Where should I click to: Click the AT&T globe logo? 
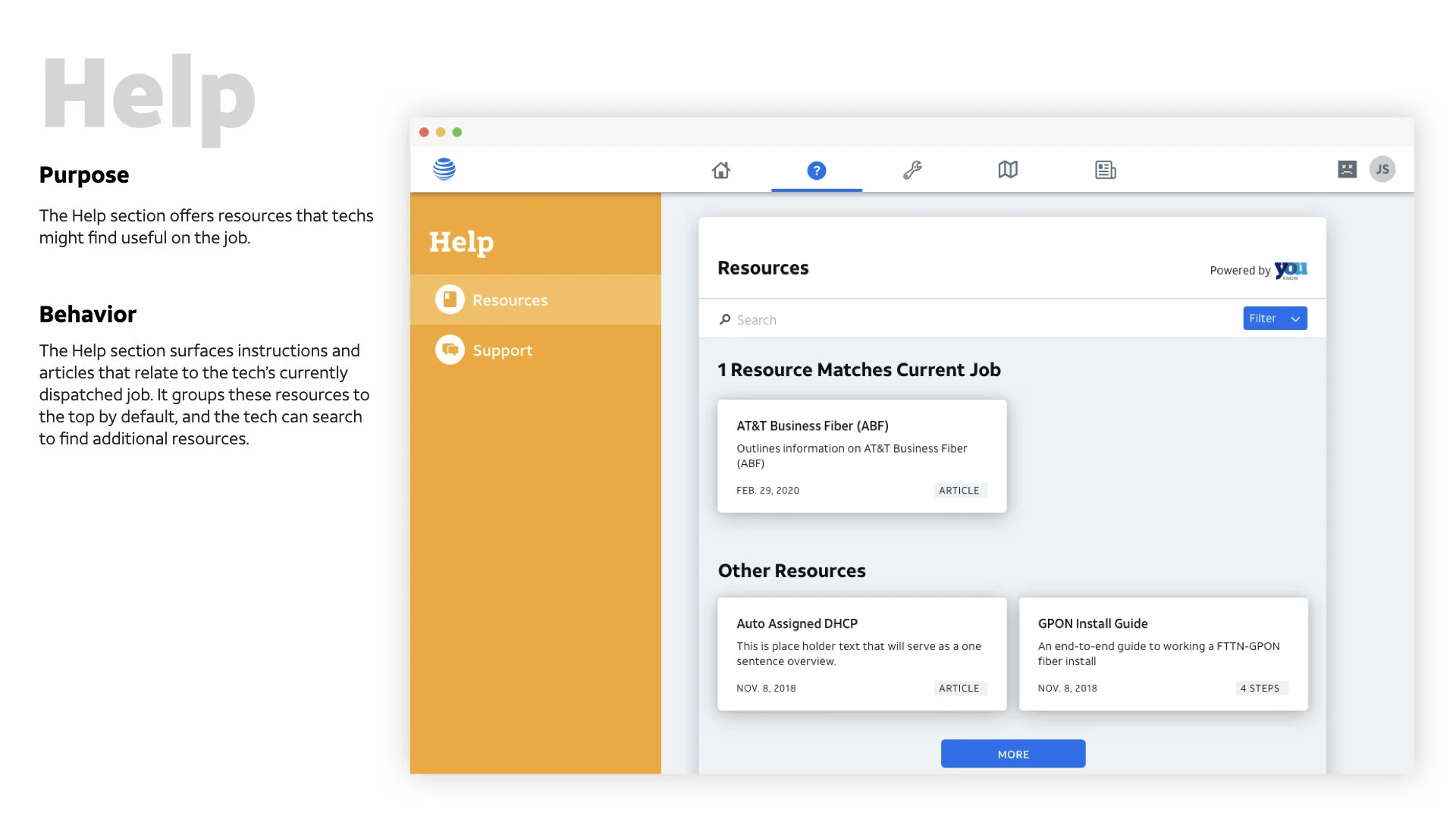[x=444, y=169]
